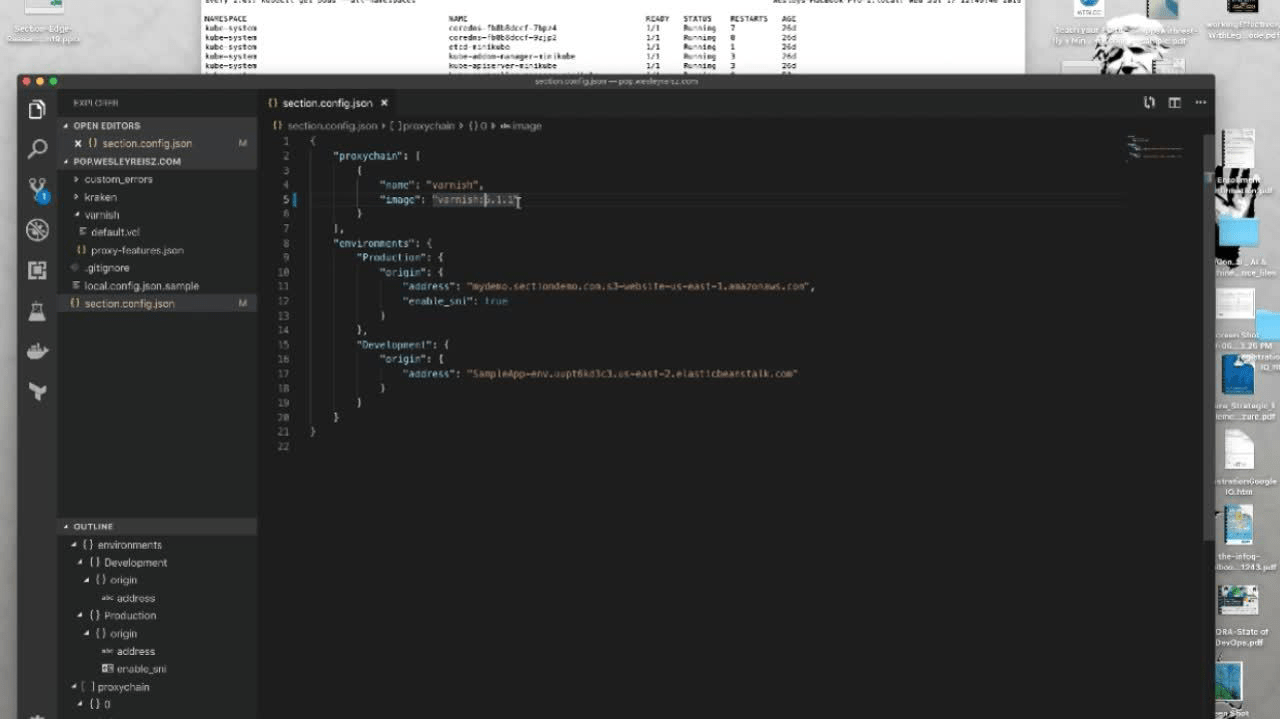This screenshot has width=1280, height=719.
Task: Open the Debug view in activity bar
Action: click(x=37, y=230)
